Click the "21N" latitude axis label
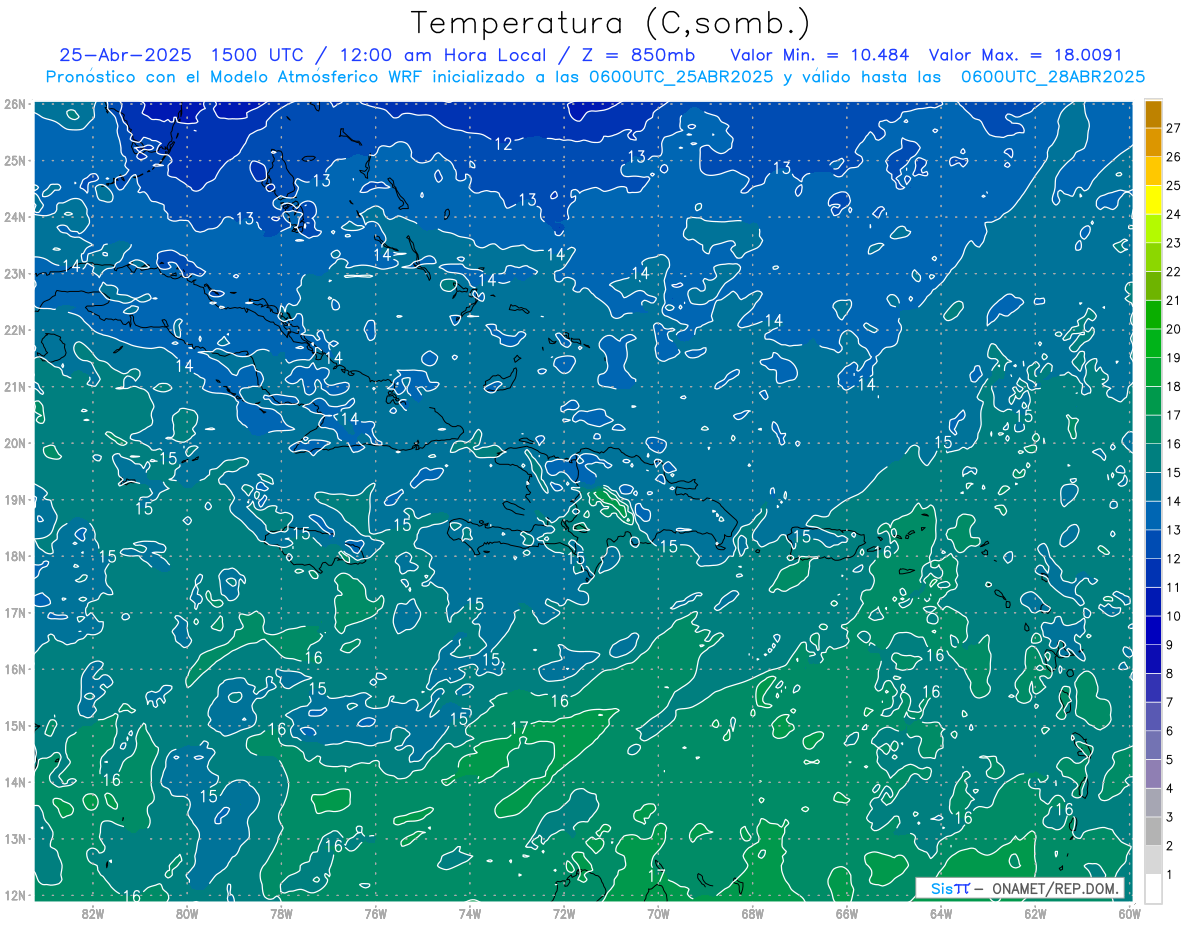This screenshot has width=1200, height=927. coord(15,386)
